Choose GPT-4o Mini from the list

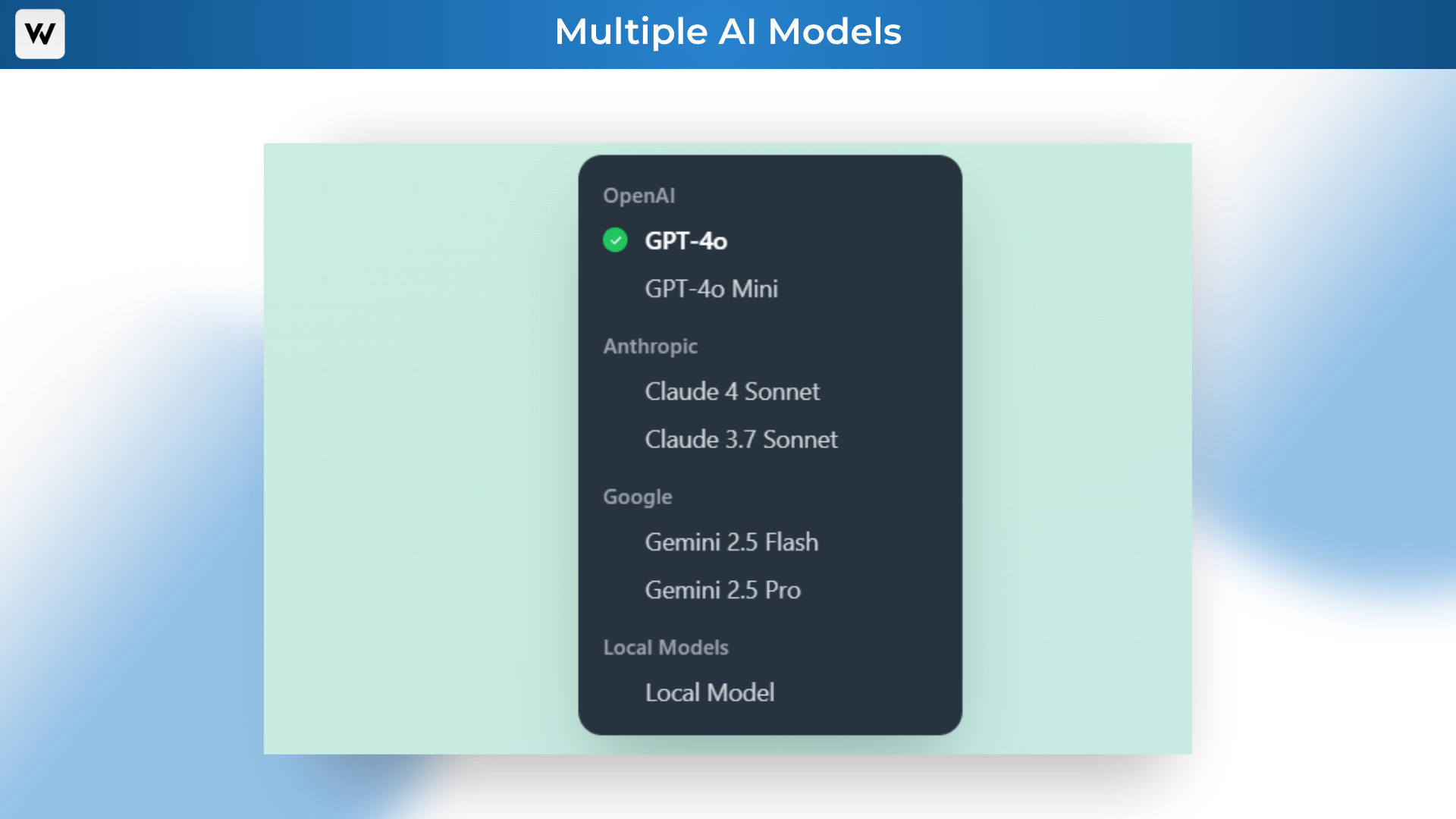click(711, 289)
